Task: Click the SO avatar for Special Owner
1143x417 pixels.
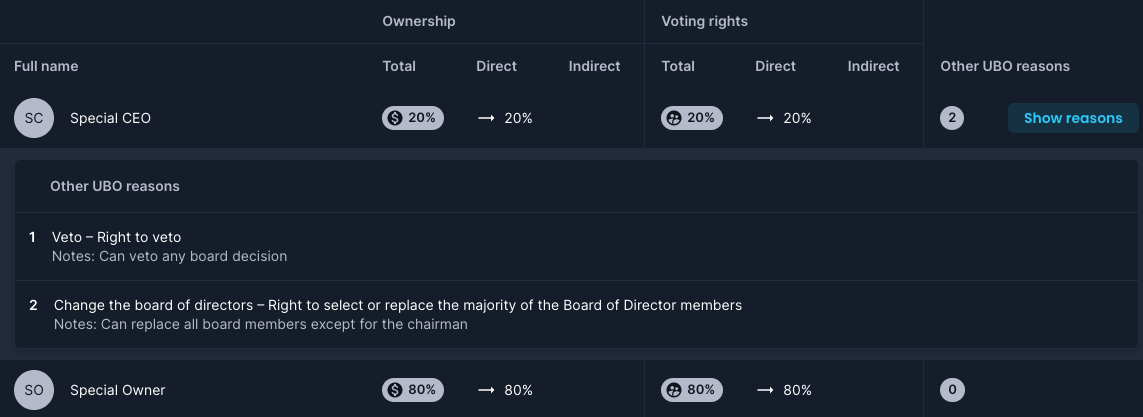Action: tap(34, 390)
